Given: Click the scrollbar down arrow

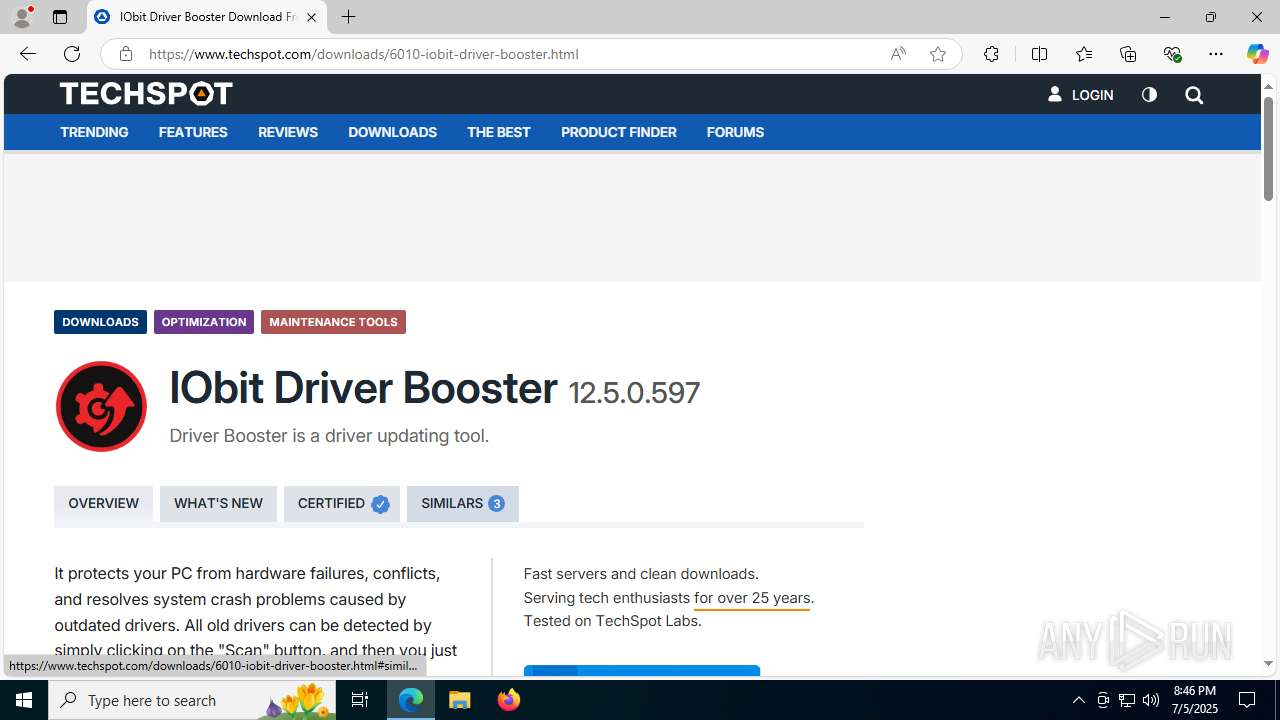Looking at the screenshot, I should tap(1268, 663).
